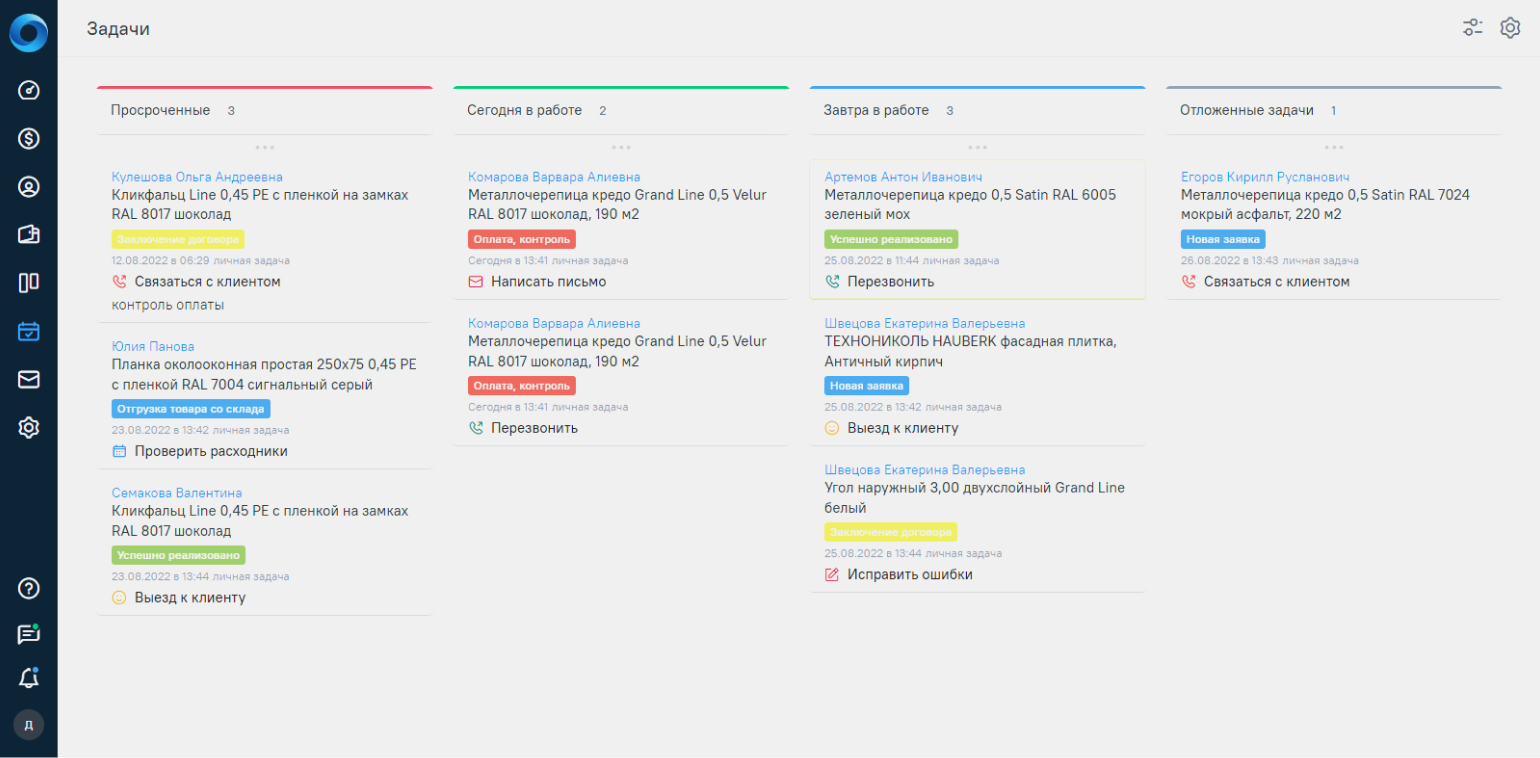
Task: Open client link Кулешова Ольга Андреевна
Action: pos(197,177)
